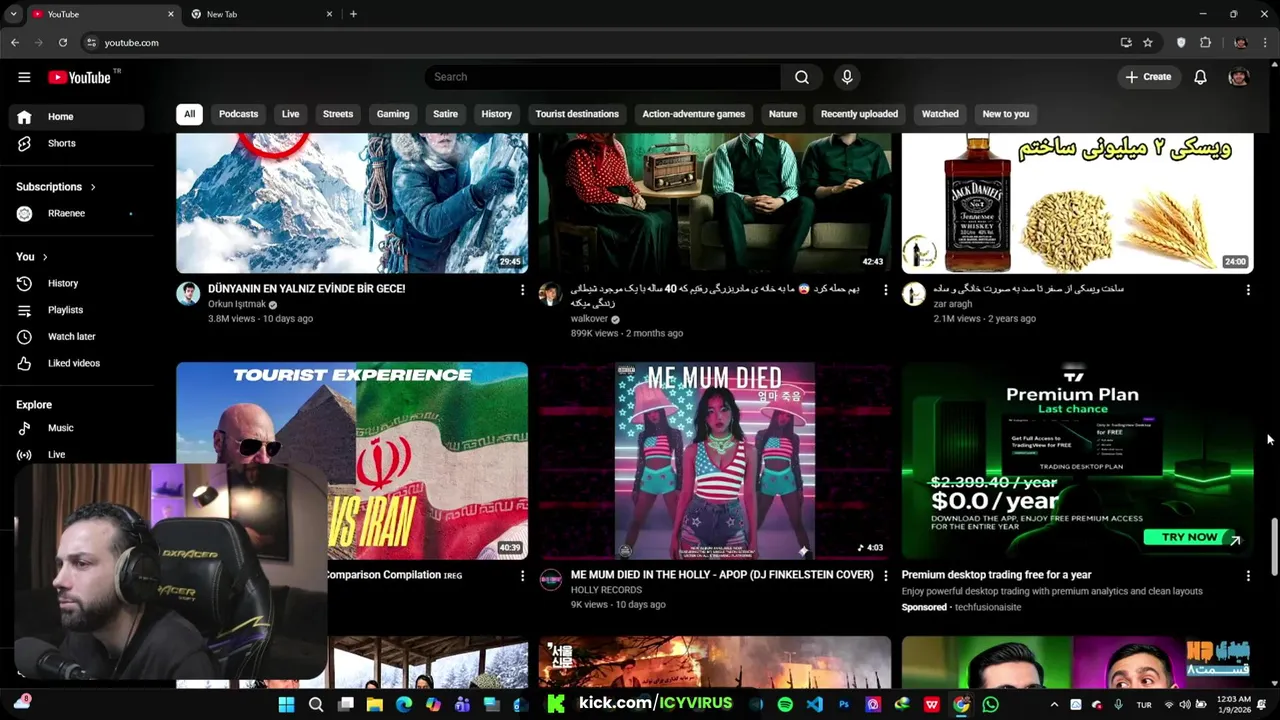Select the Streets filter chip
The height and width of the screenshot is (720, 1280).
click(338, 114)
